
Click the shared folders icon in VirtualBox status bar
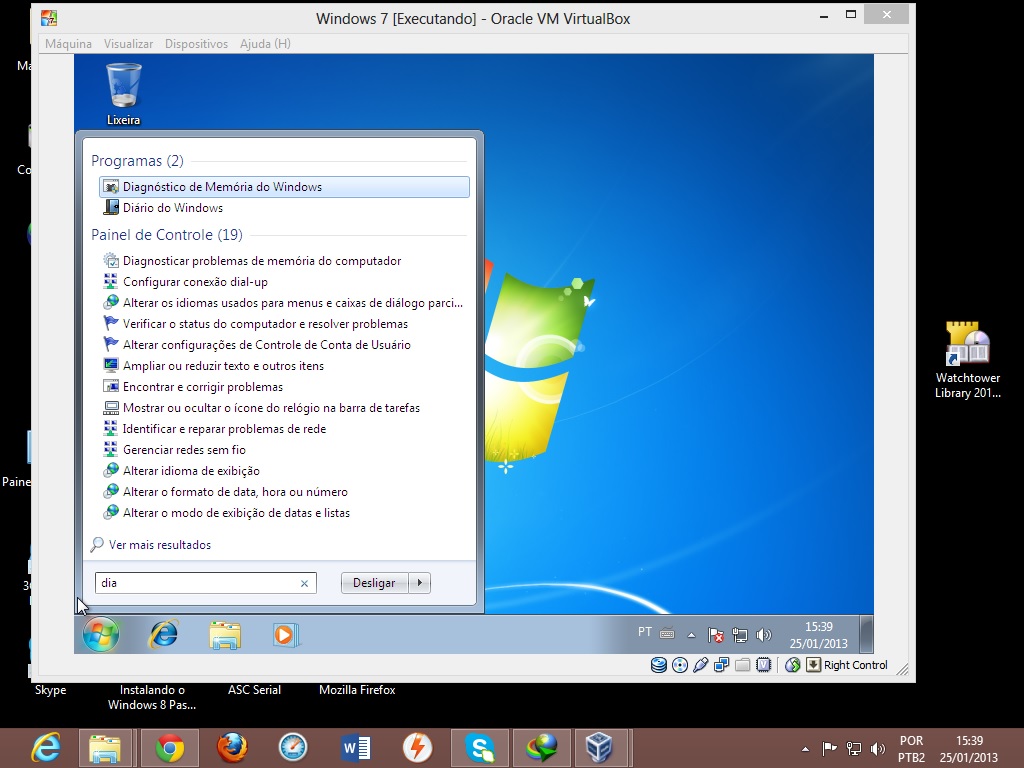point(743,665)
